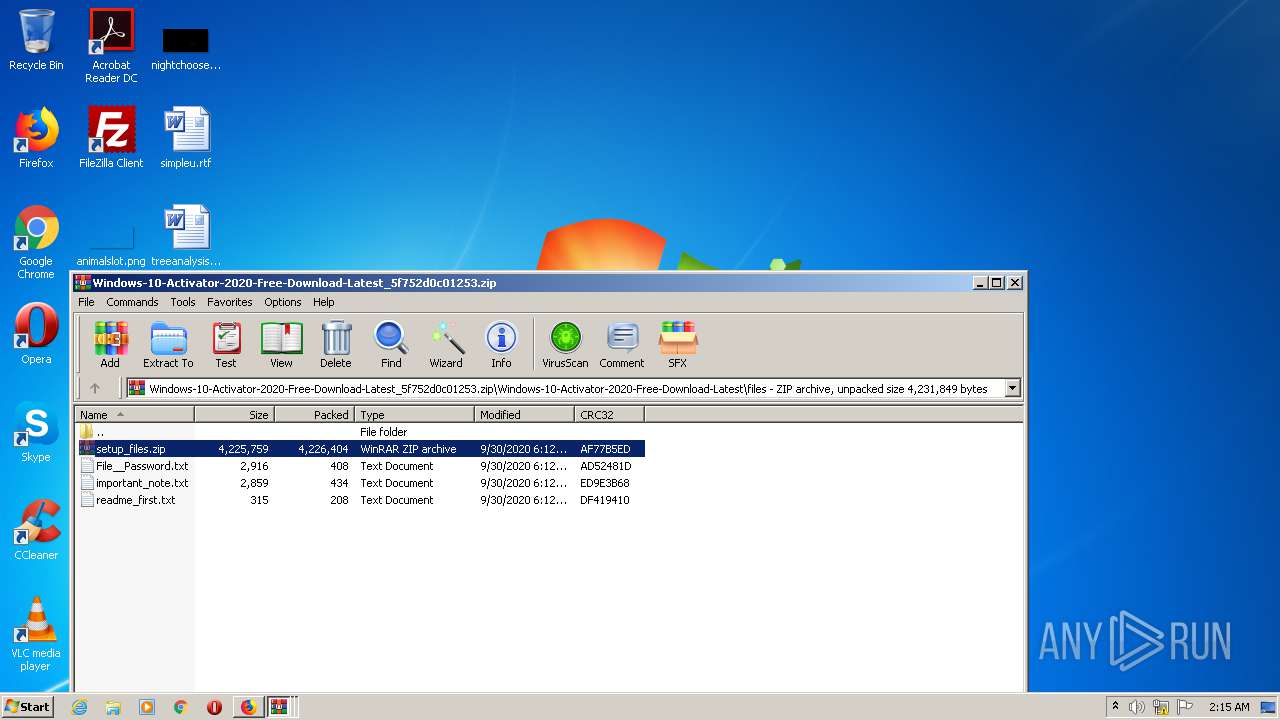Open Windows Explorer folder taskbar icon
Viewport: 1280px width, 720px height.
113,707
